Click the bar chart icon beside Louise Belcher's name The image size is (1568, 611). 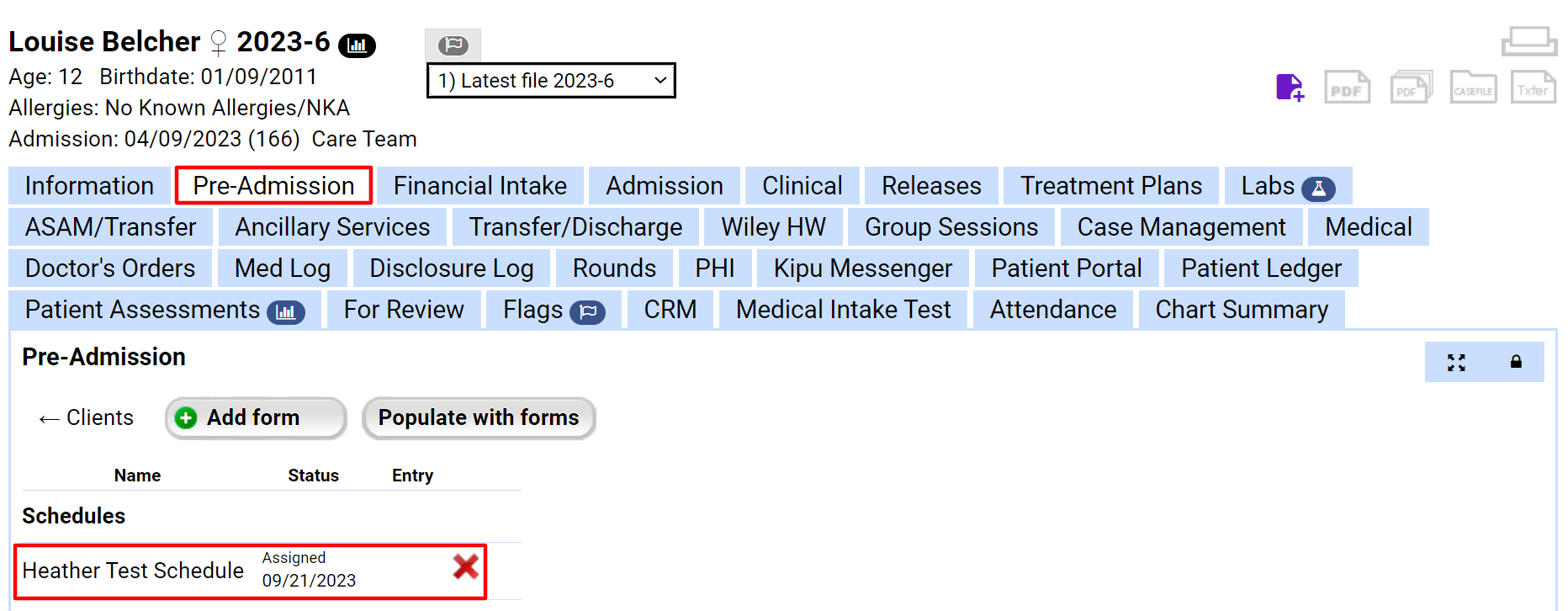pos(357,45)
